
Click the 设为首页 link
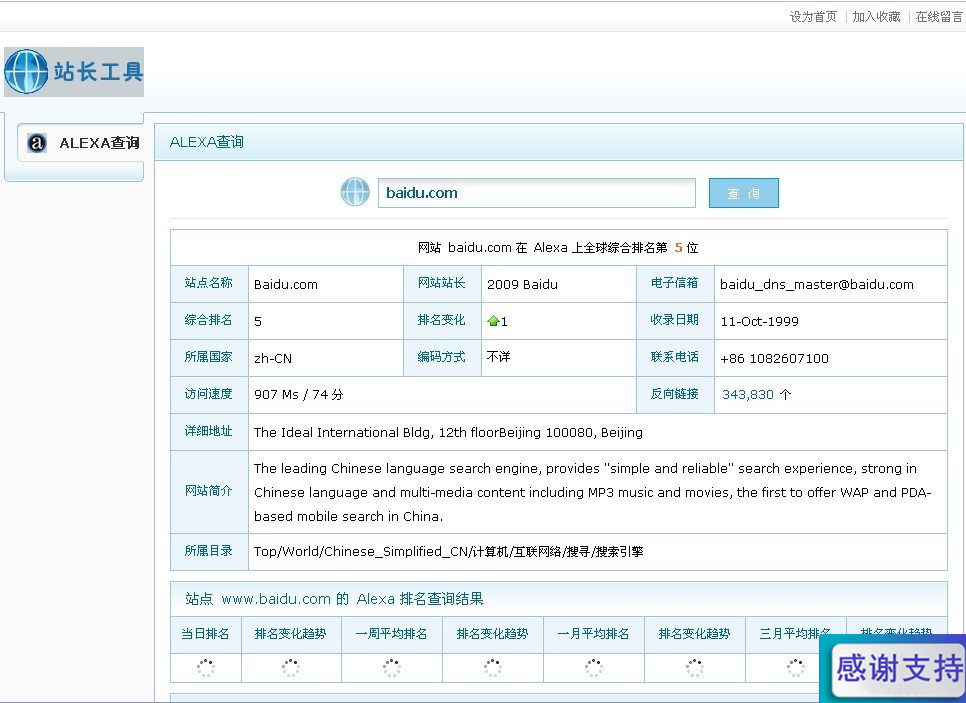coord(813,17)
